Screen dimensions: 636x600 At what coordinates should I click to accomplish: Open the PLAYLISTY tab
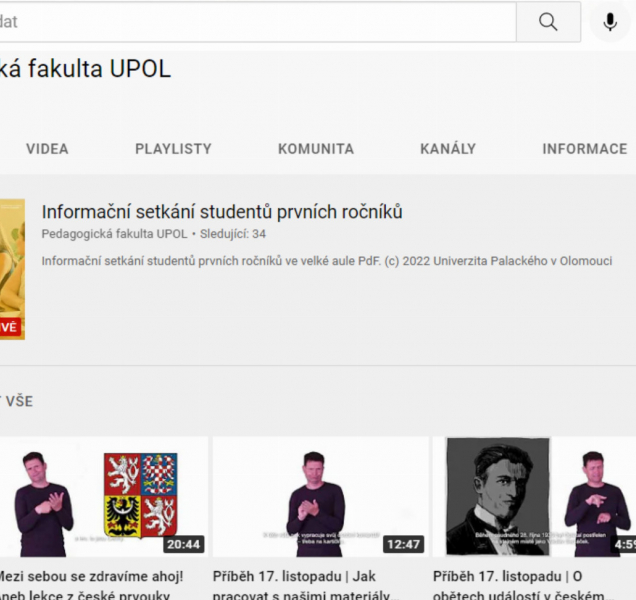[173, 149]
